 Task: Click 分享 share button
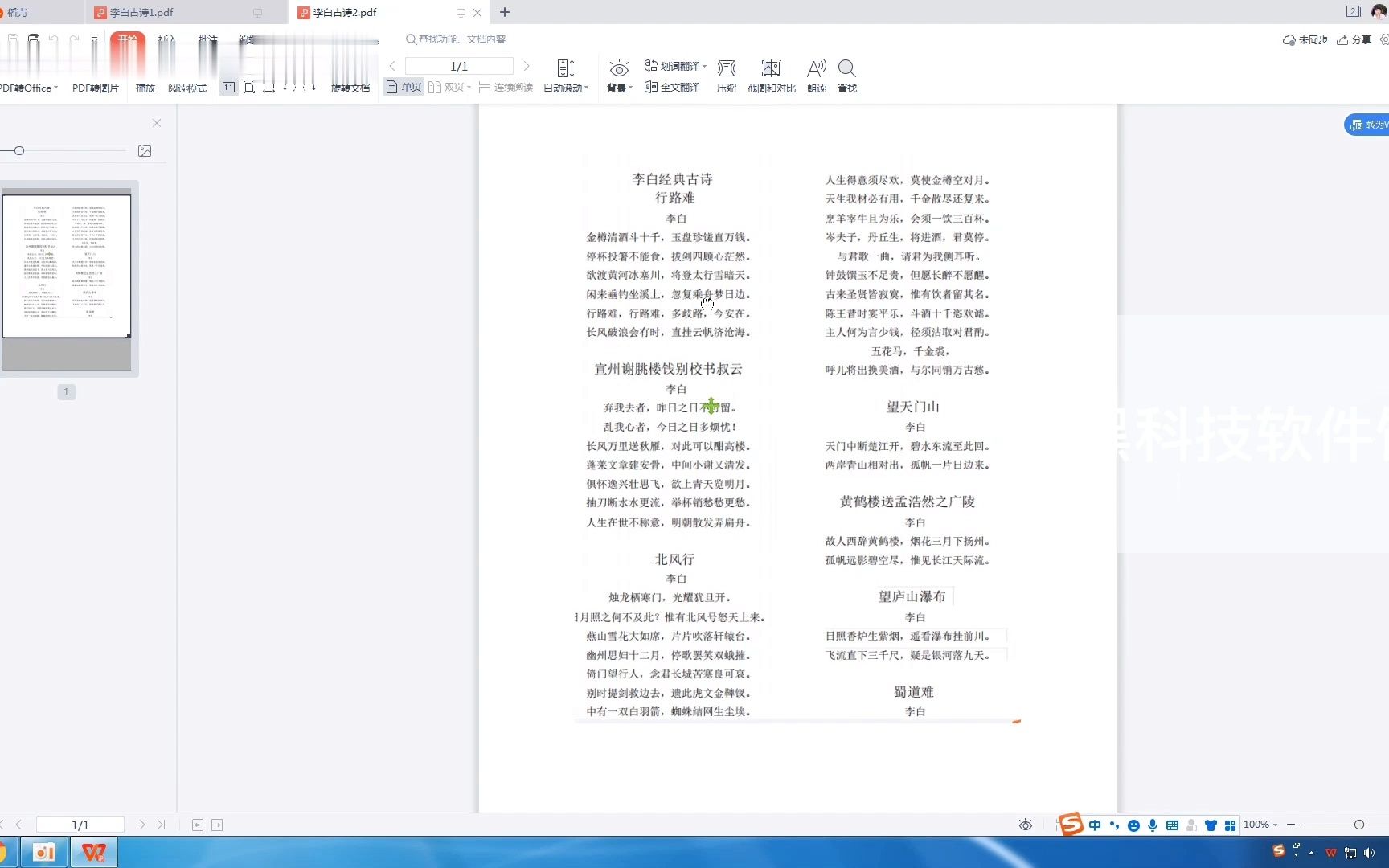click(1354, 39)
